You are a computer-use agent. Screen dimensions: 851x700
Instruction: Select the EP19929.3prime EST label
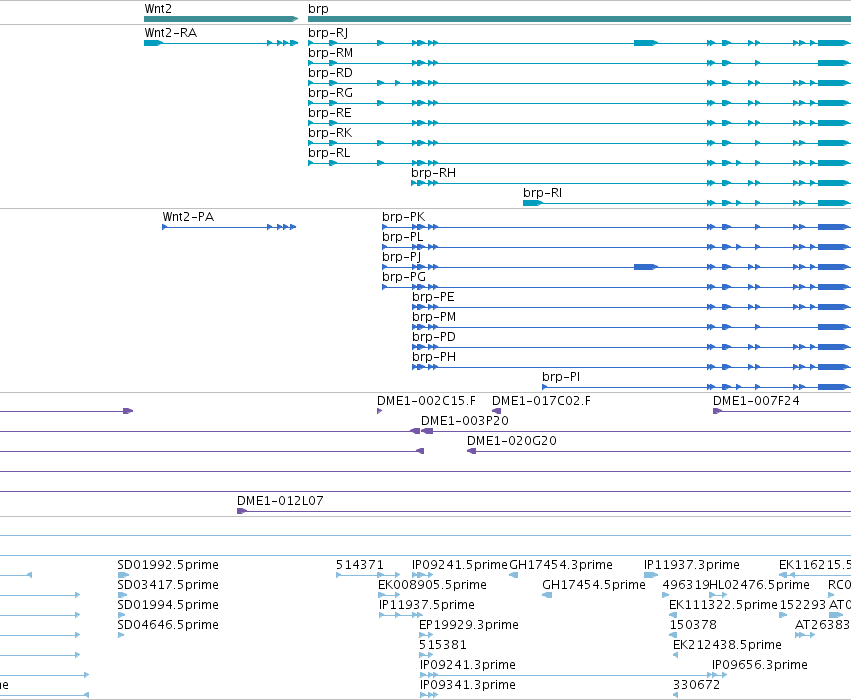(468, 626)
